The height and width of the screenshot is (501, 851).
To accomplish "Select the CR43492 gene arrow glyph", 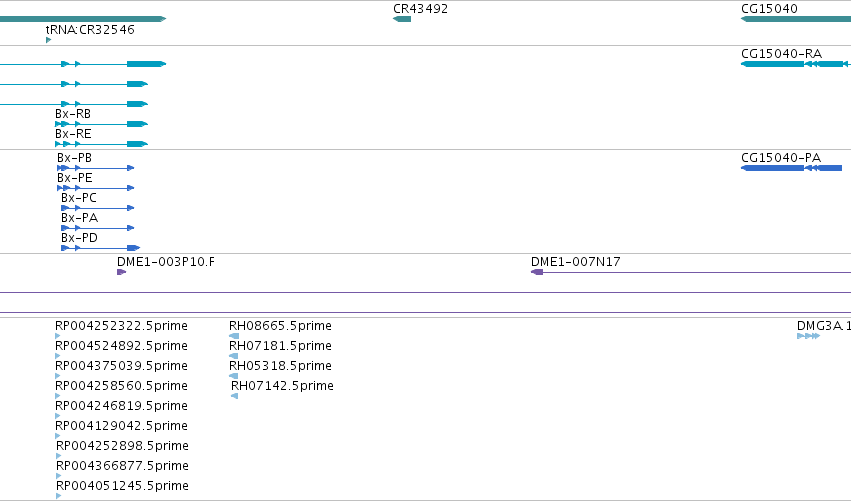I will (402, 19).
